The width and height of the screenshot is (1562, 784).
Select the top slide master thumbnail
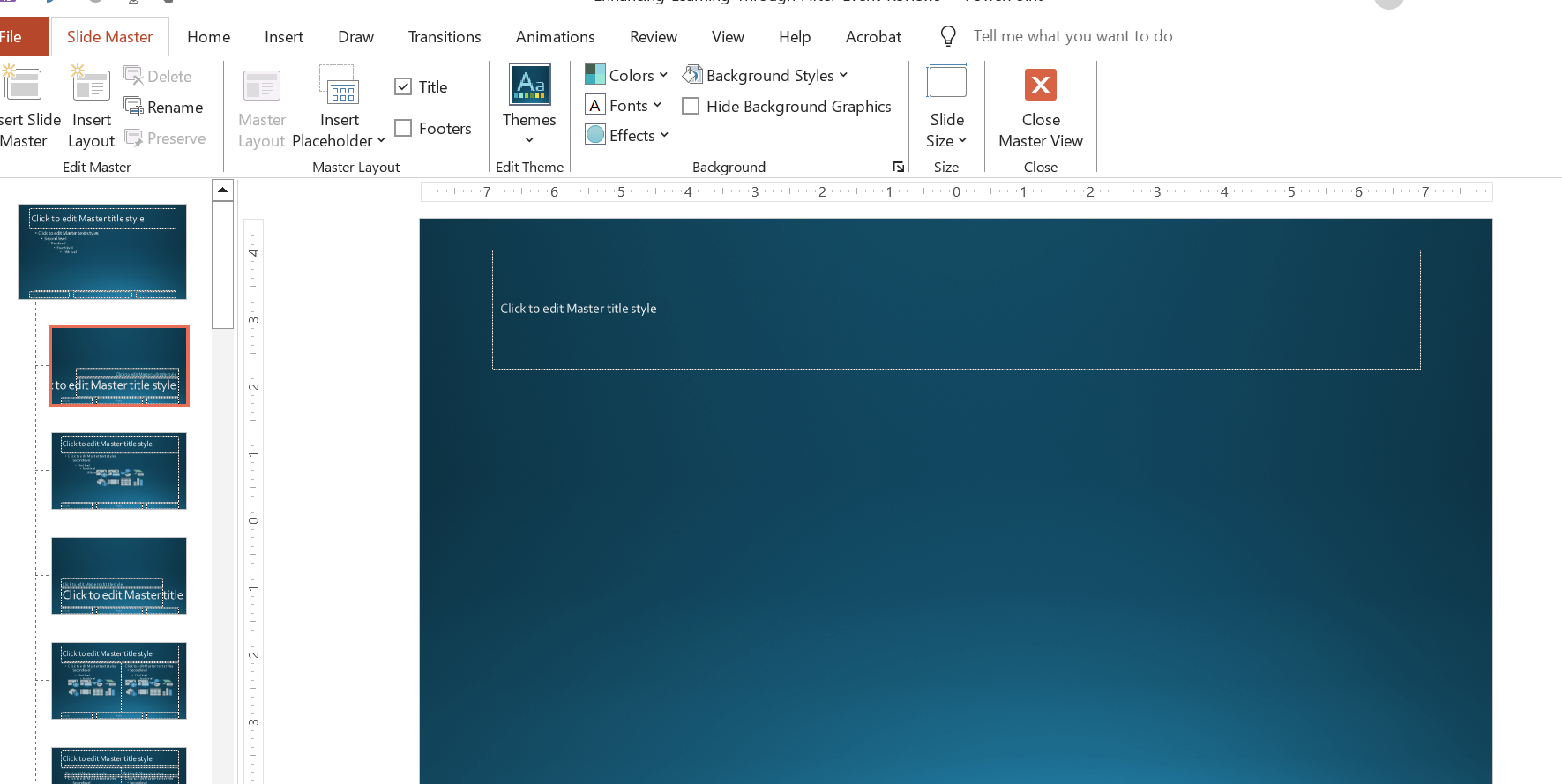102,251
